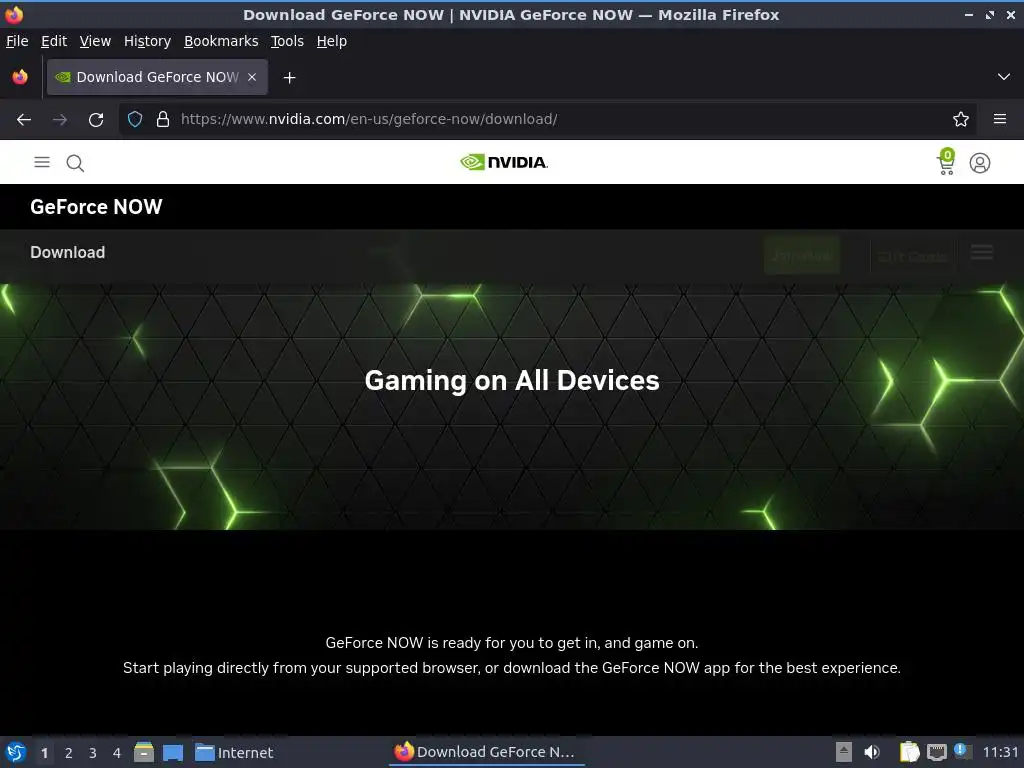The width and height of the screenshot is (1024, 768).
Task: Select the Download GeForce NOW tab
Action: 157,77
